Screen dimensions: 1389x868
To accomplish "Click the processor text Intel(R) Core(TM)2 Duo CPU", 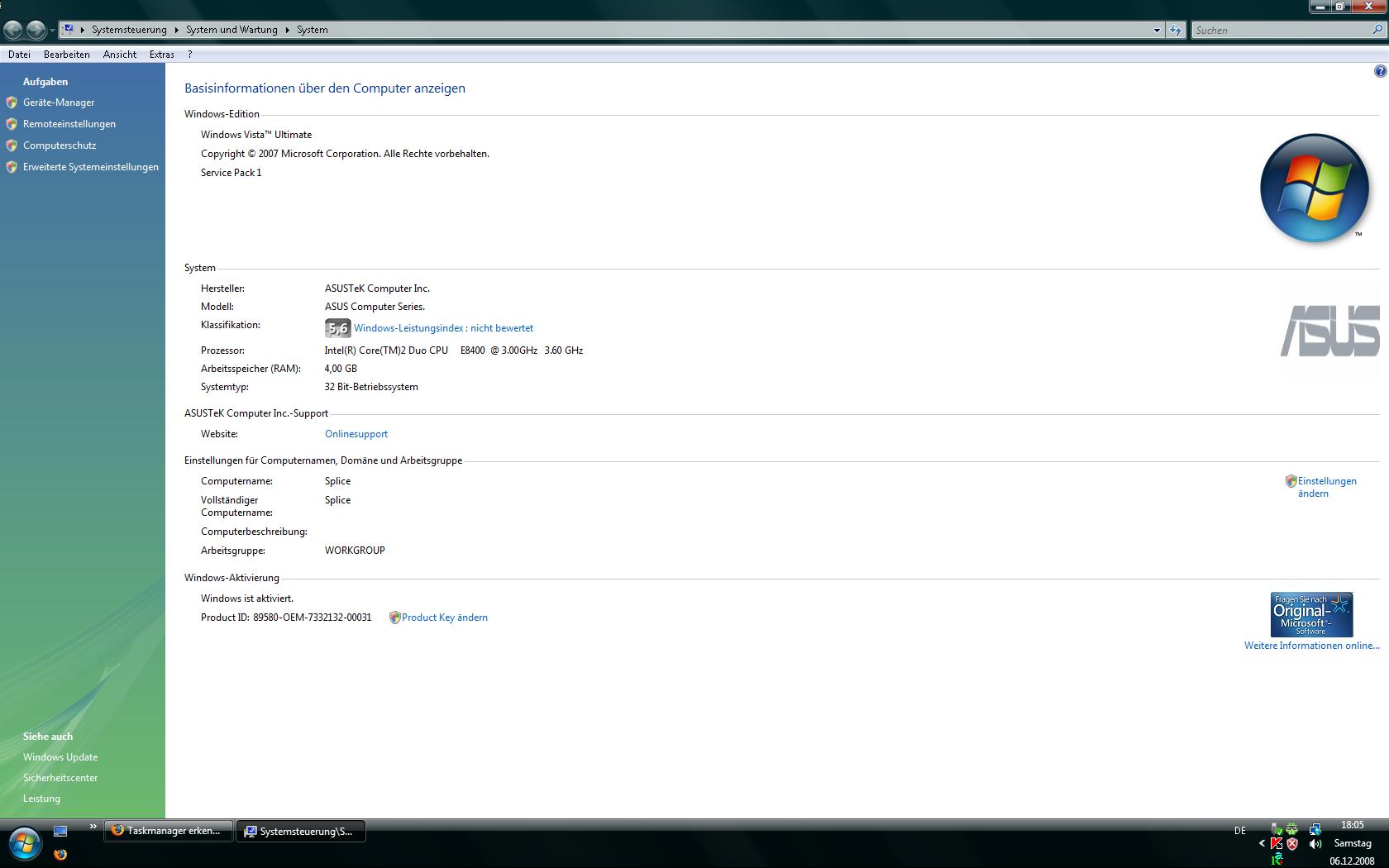I will click(x=386, y=351).
